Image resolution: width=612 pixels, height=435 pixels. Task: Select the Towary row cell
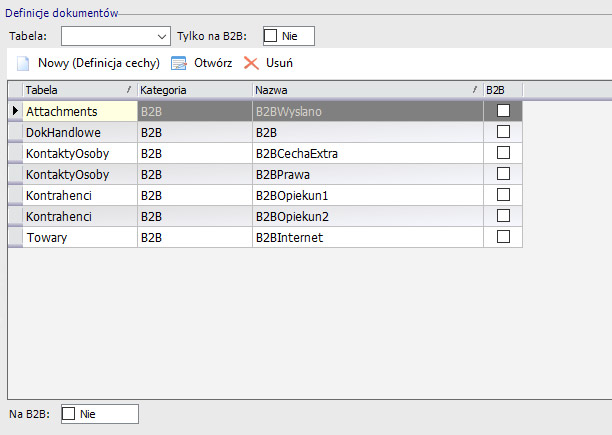tap(72, 237)
